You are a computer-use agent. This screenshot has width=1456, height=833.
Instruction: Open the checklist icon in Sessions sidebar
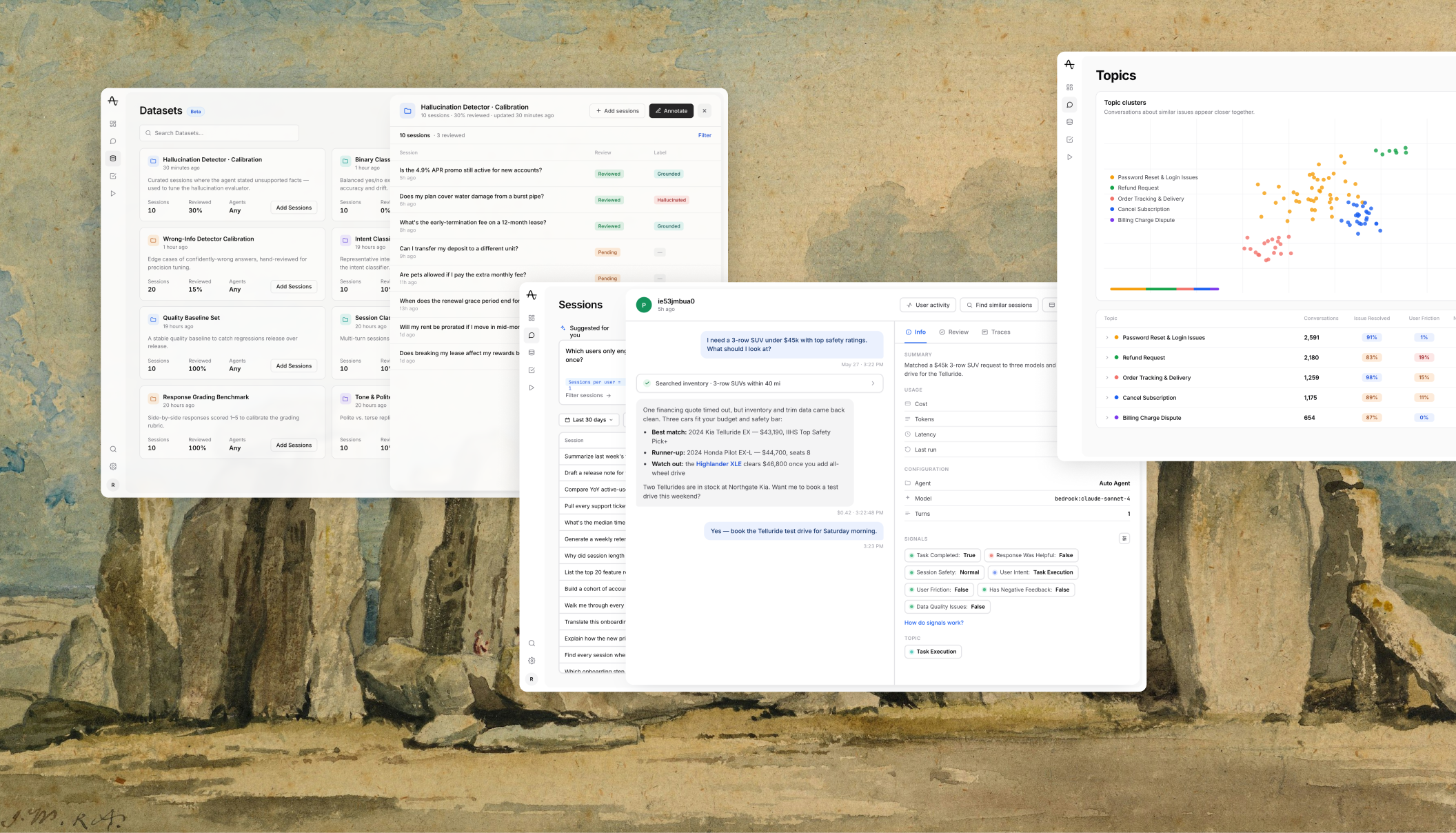532,370
